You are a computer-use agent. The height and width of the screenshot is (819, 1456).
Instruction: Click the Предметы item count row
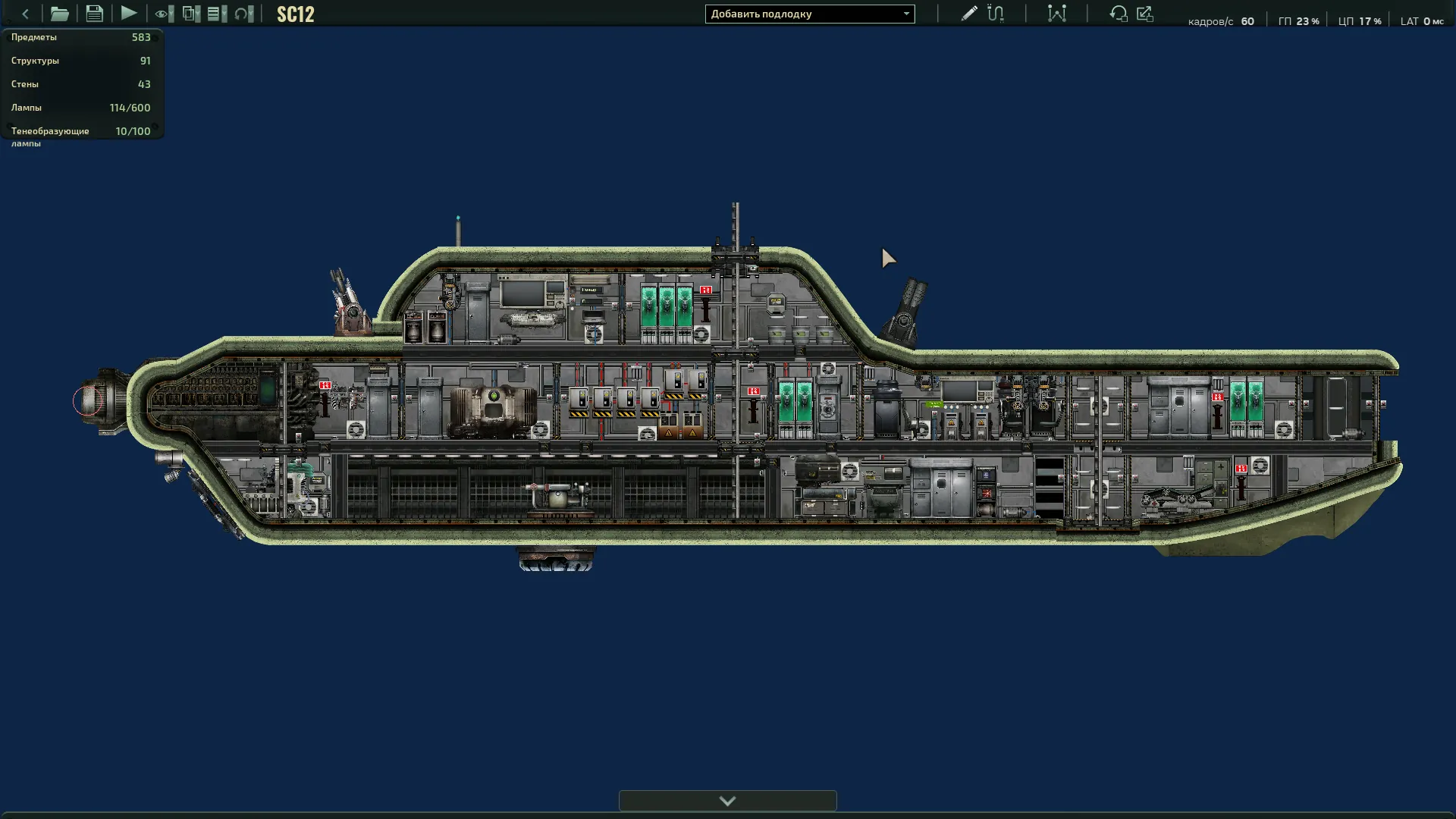coord(80,37)
